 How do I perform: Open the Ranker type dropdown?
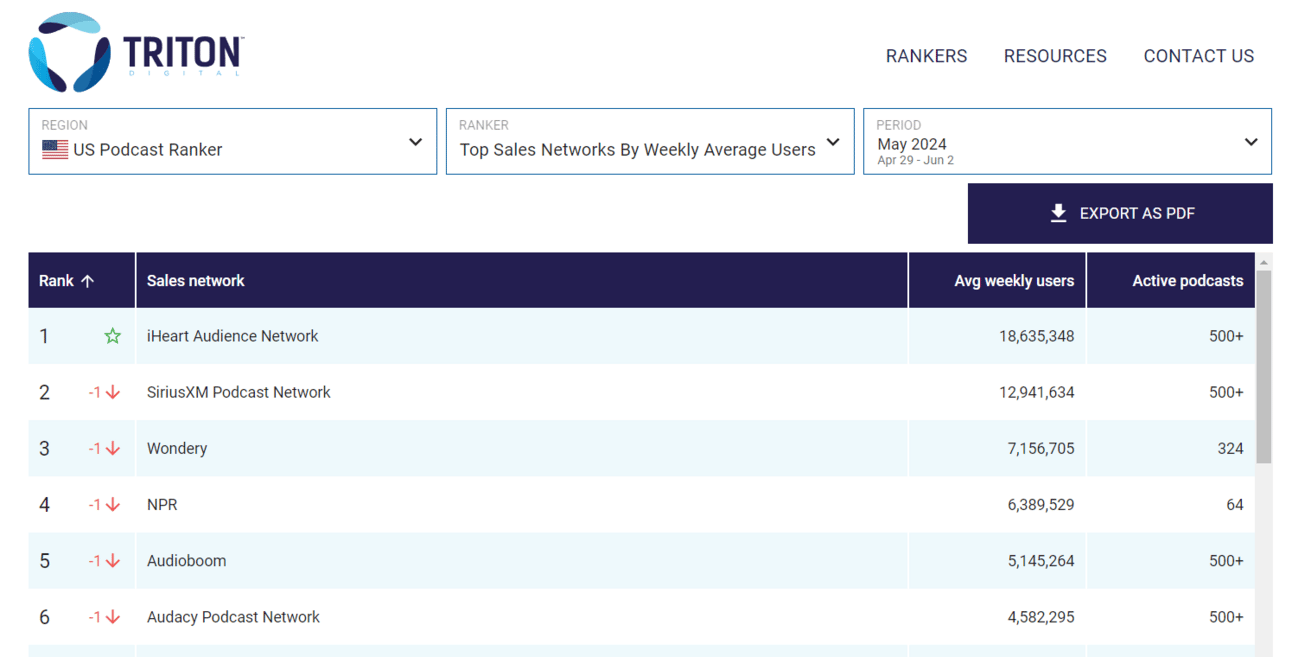point(650,142)
